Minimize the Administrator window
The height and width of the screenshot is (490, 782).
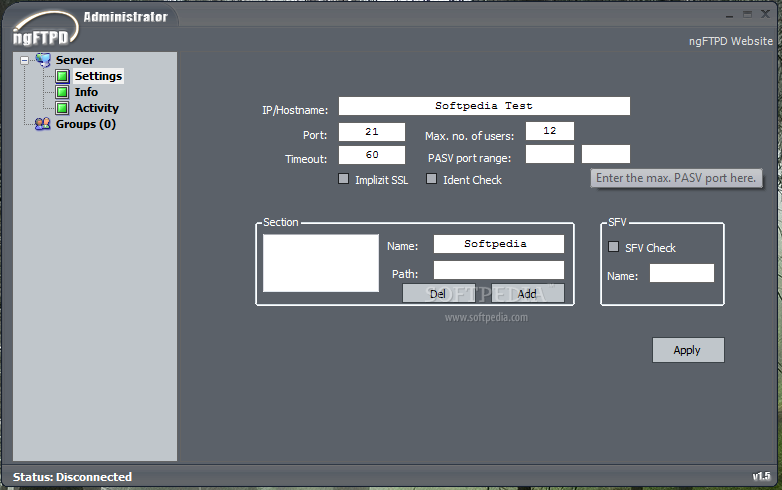(x=730, y=15)
